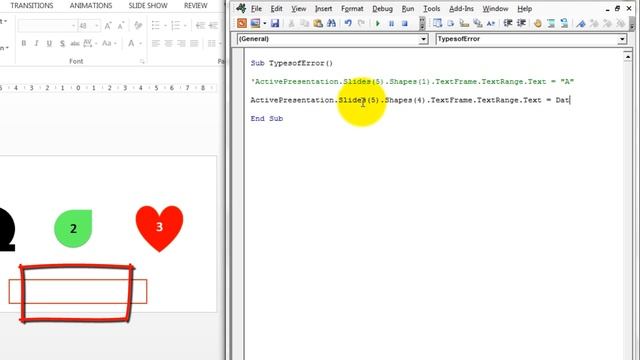The width and height of the screenshot is (640, 360).
Task: Click the Toolbox icon labeled A in VBA toolbar
Action: 491,23
